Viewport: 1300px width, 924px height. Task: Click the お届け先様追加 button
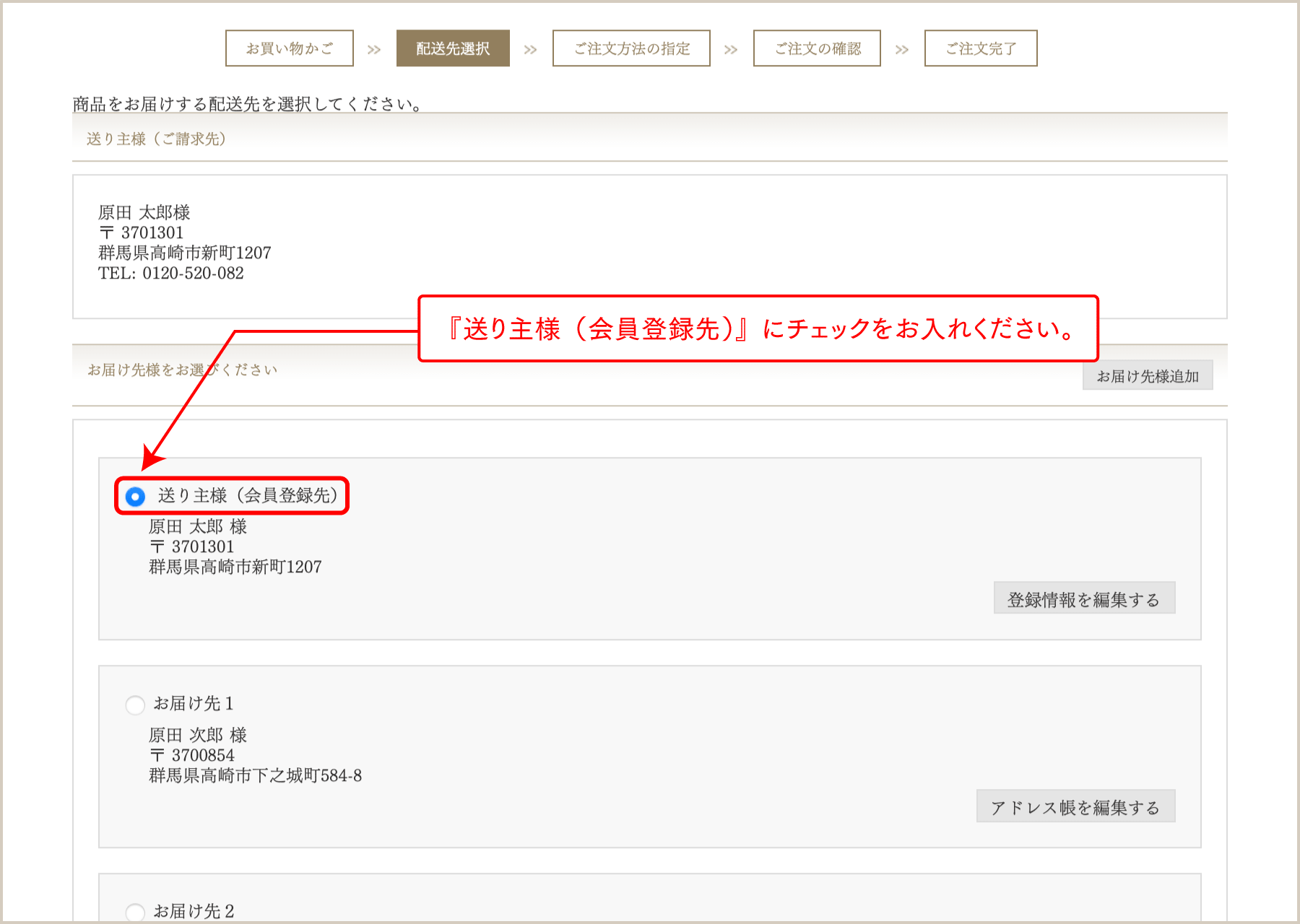point(1147,375)
